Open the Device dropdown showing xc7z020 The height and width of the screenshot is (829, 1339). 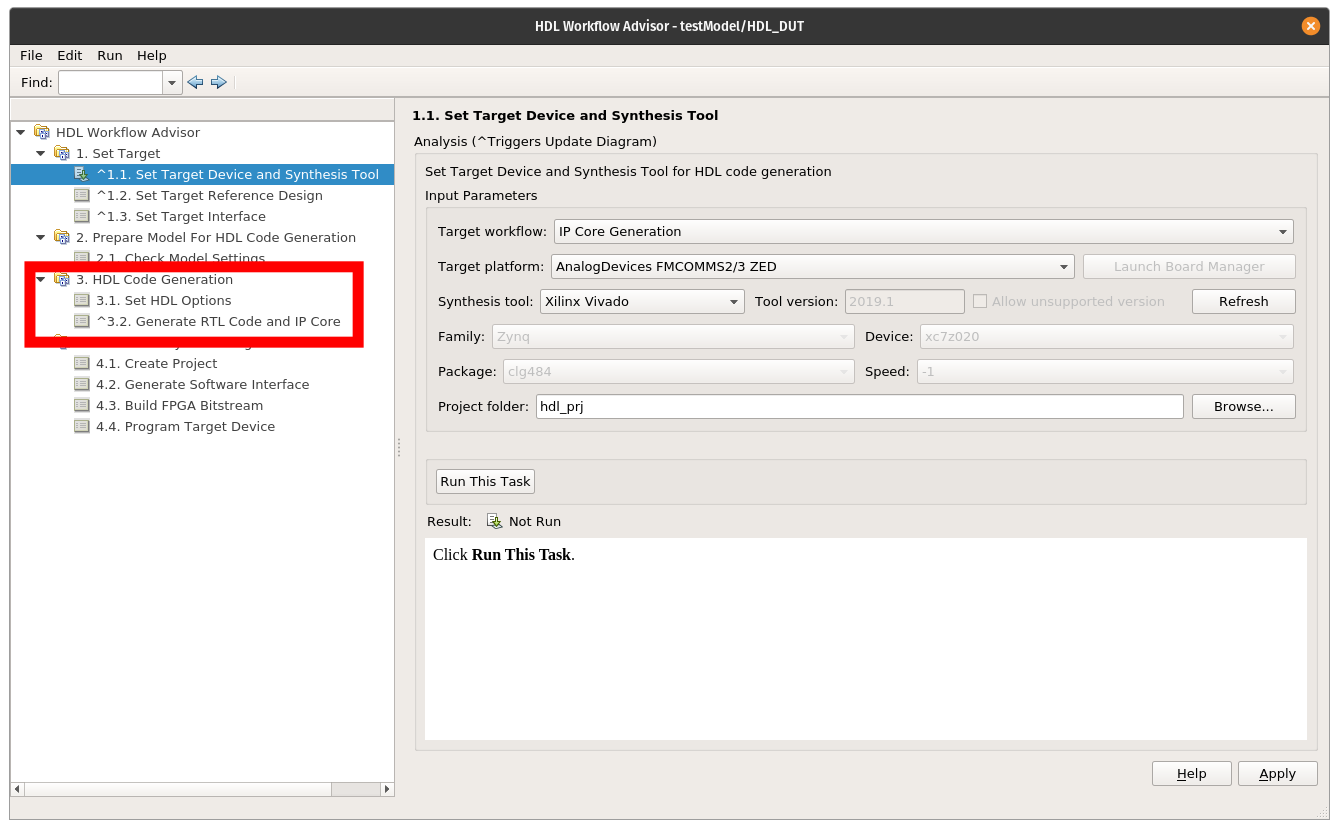pyautogui.click(x=1106, y=336)
